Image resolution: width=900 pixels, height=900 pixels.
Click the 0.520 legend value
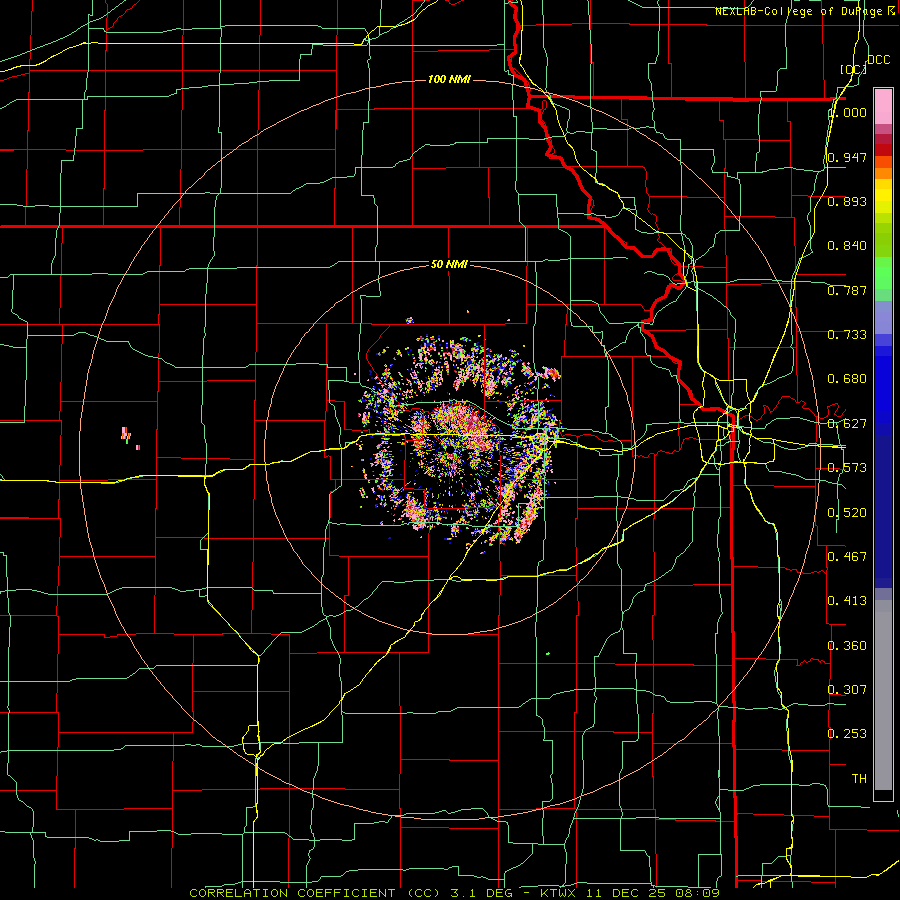pos(847,513)
